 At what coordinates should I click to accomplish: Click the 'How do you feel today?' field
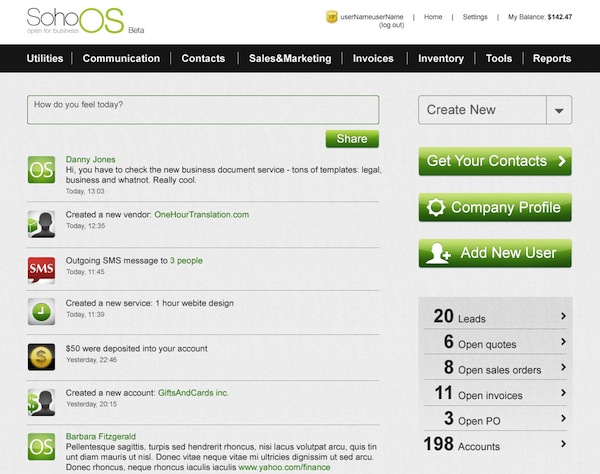pyautogui.click(x=203, y=110)
